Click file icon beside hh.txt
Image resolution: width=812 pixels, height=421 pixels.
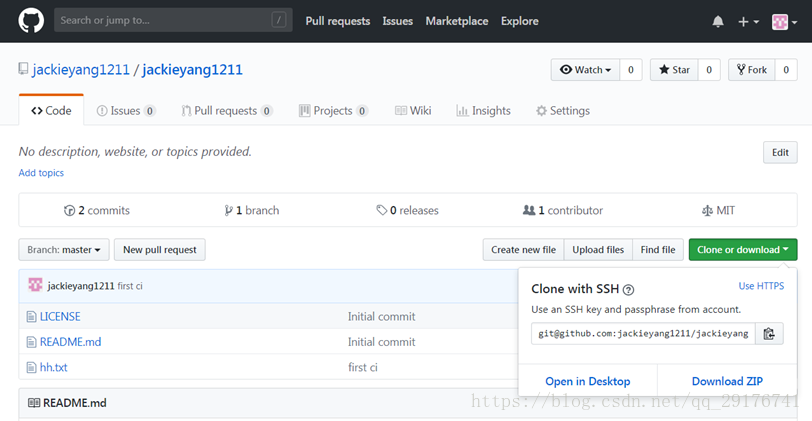[32, 368]
